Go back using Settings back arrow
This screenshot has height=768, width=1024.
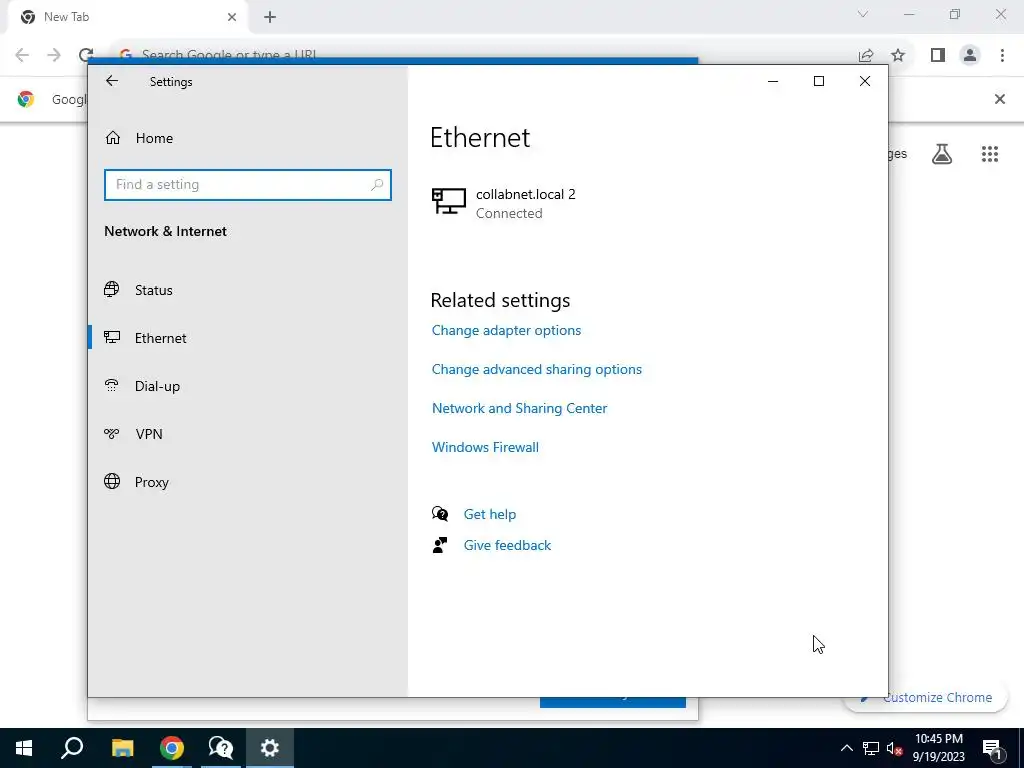[x=112, y=81]
